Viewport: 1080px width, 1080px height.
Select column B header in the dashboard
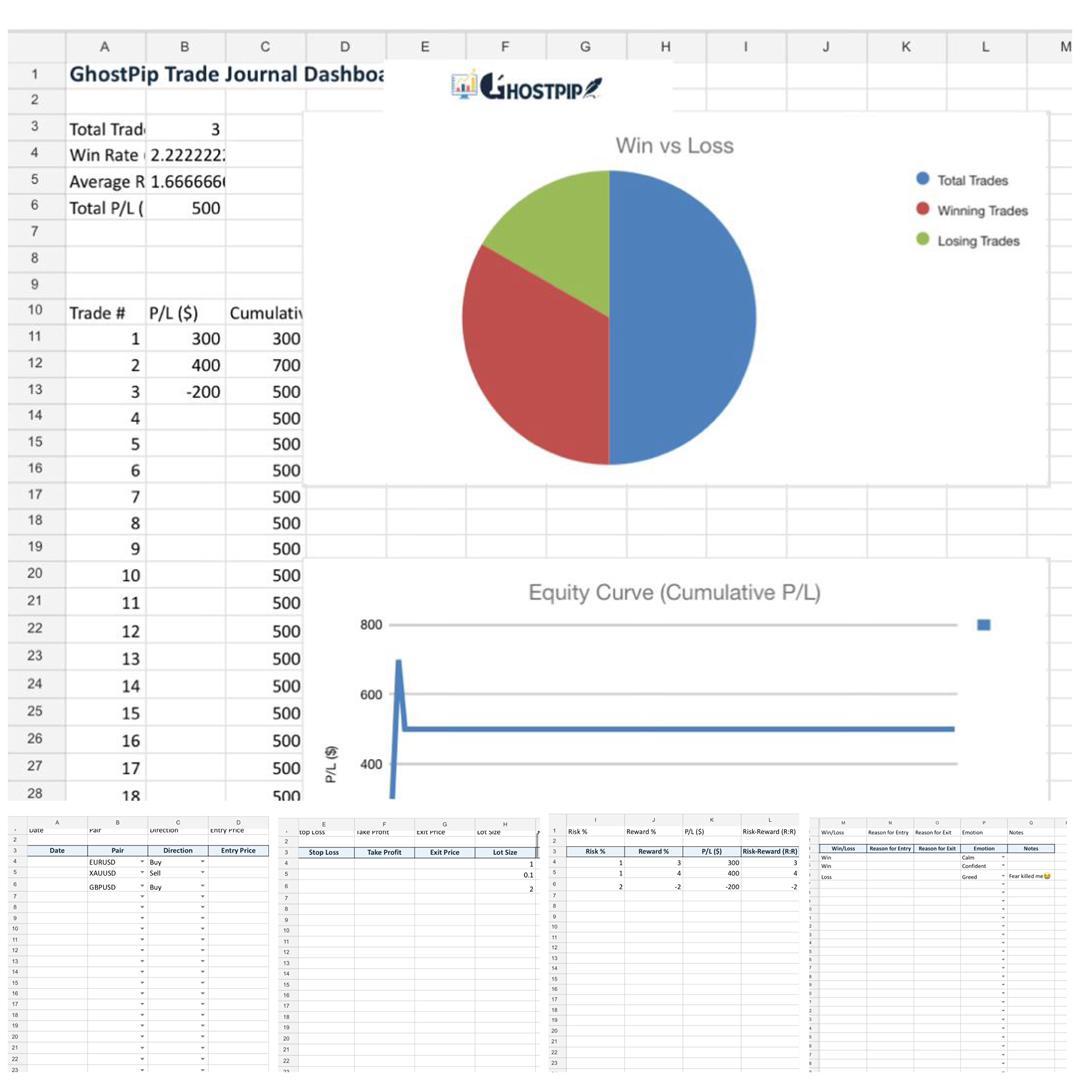185,46
